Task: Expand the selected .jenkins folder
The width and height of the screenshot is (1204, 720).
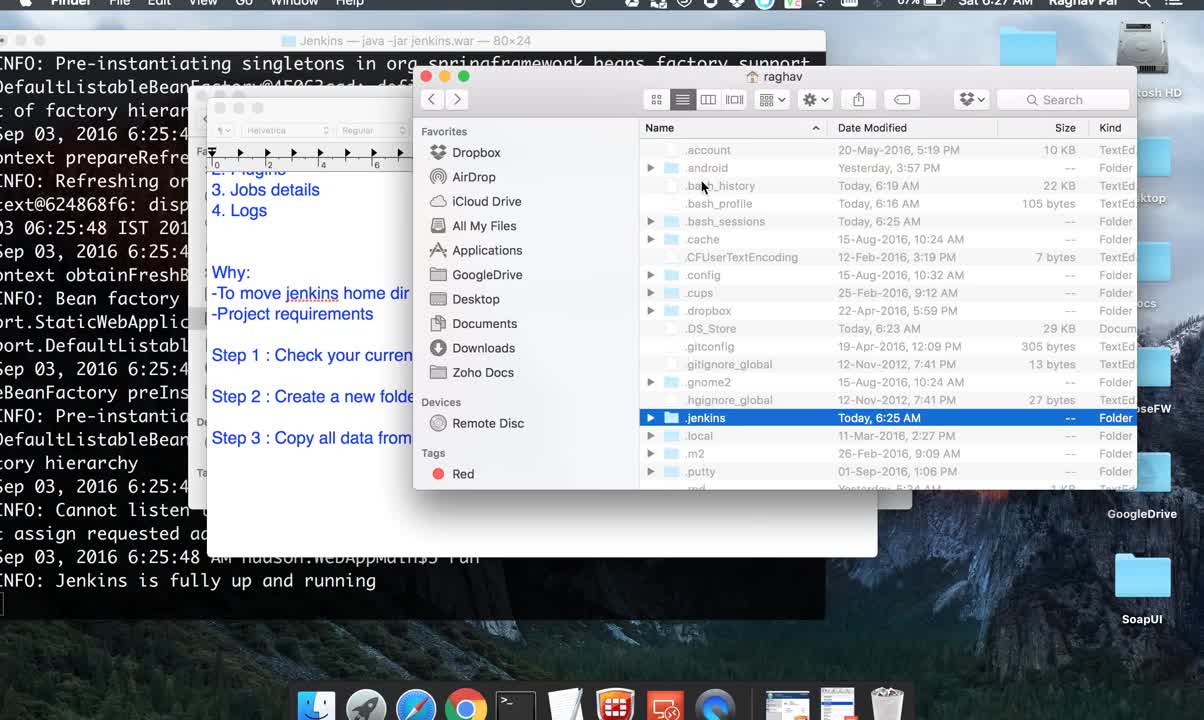Action: pos(651,418)
